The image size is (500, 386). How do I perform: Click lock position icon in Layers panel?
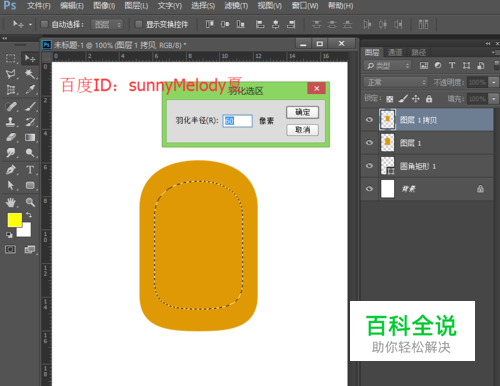416,99
